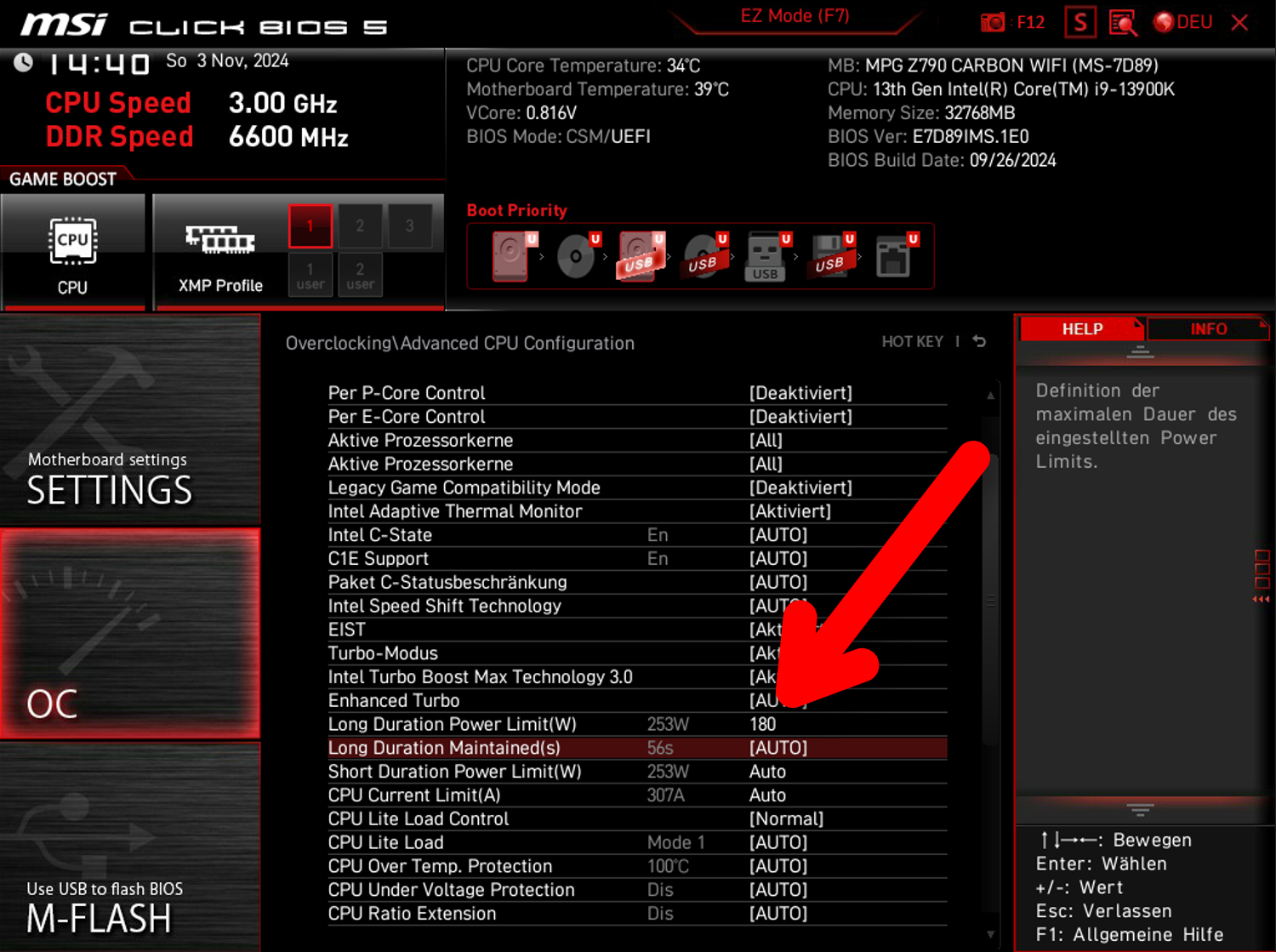Switch to EZ Mode (F7)
This screenshot has width=1276, height=952.
coord(795,16)
